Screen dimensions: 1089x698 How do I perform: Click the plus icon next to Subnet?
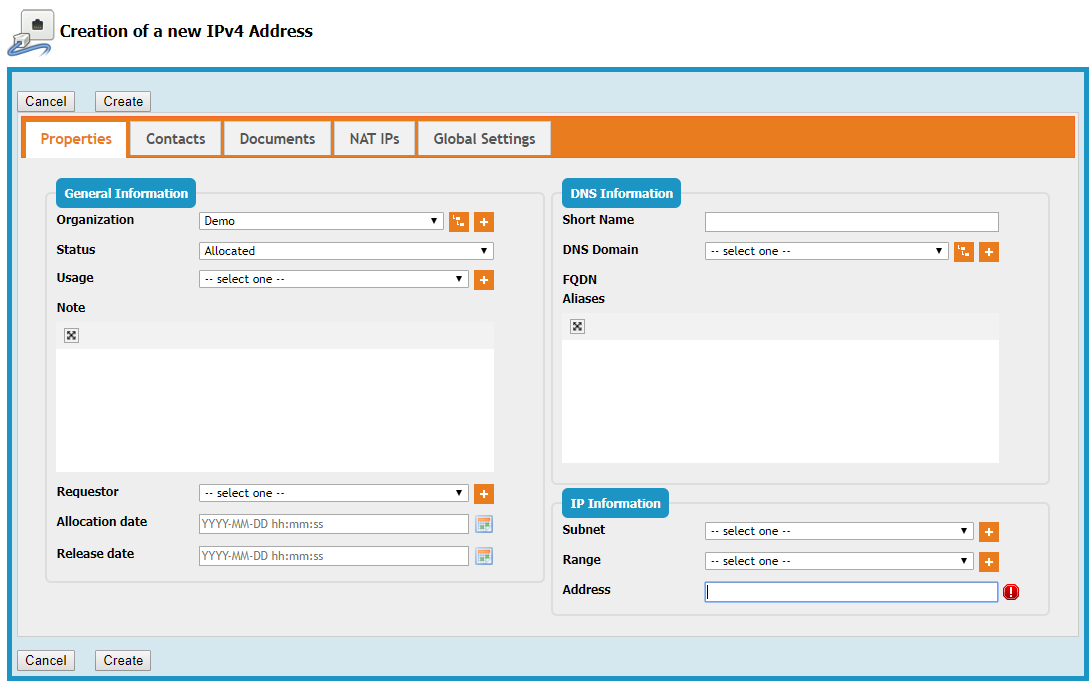tap(989, 532)
